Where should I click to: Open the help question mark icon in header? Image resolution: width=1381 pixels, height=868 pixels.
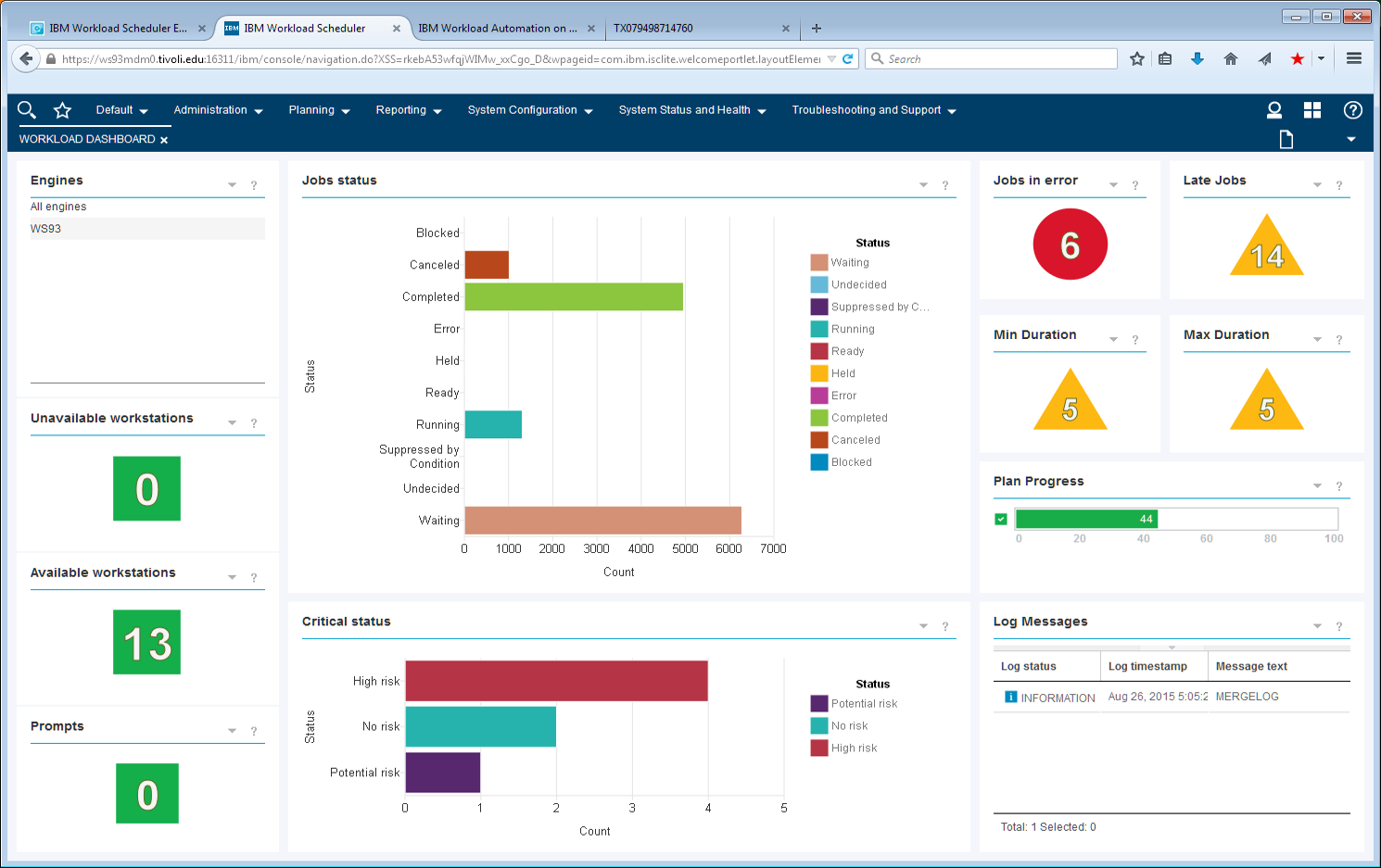1353,110
